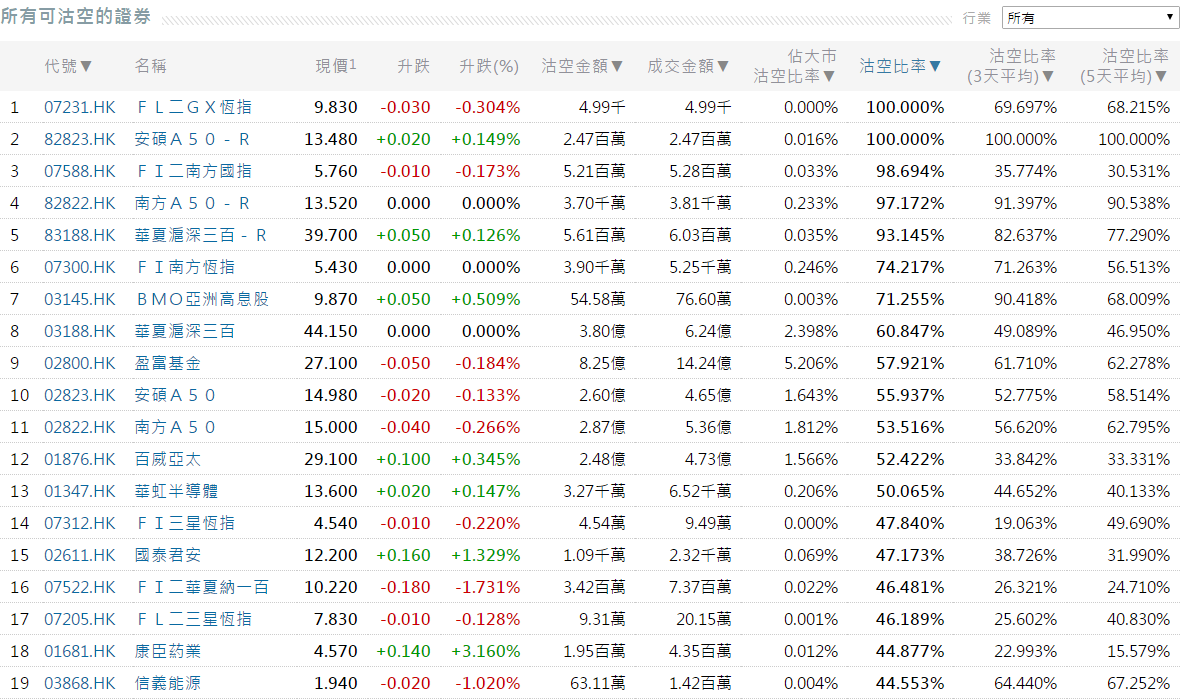1185x699 pixels.
Task: Sort by 沽空比率 5天平均 header
Action: click(1124, 66)
